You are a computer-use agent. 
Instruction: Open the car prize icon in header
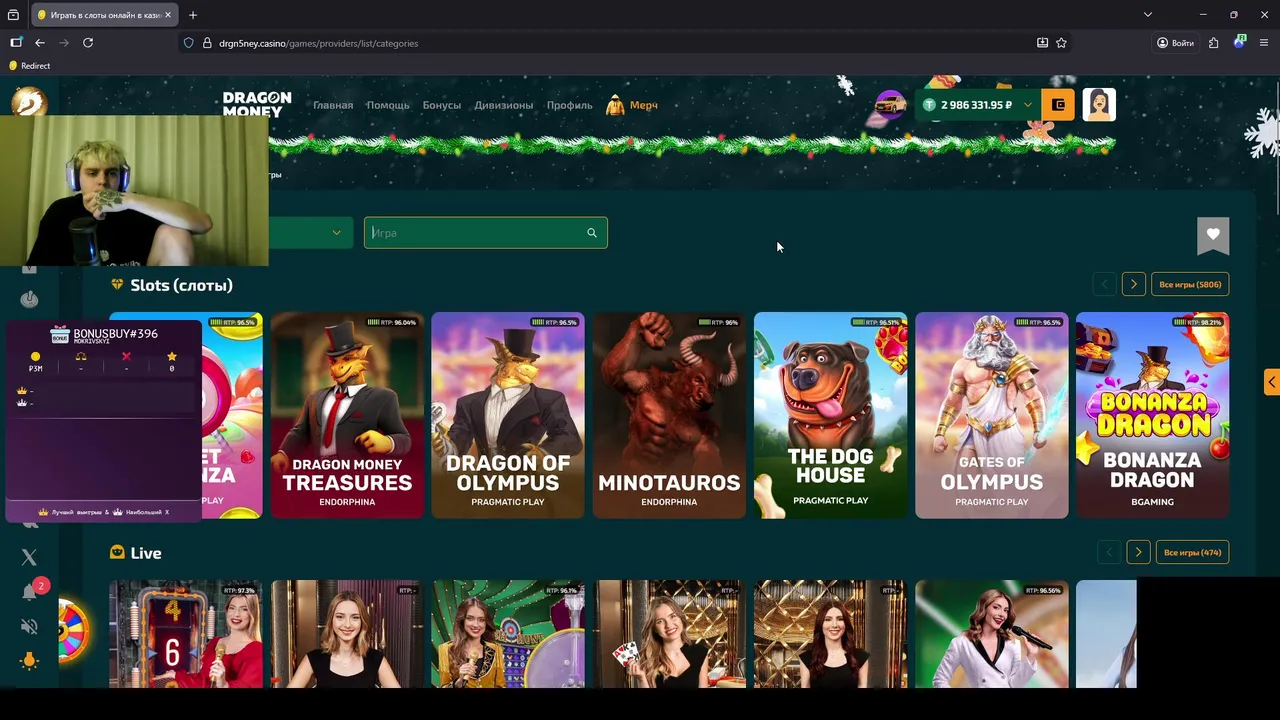tap(889, 105)
